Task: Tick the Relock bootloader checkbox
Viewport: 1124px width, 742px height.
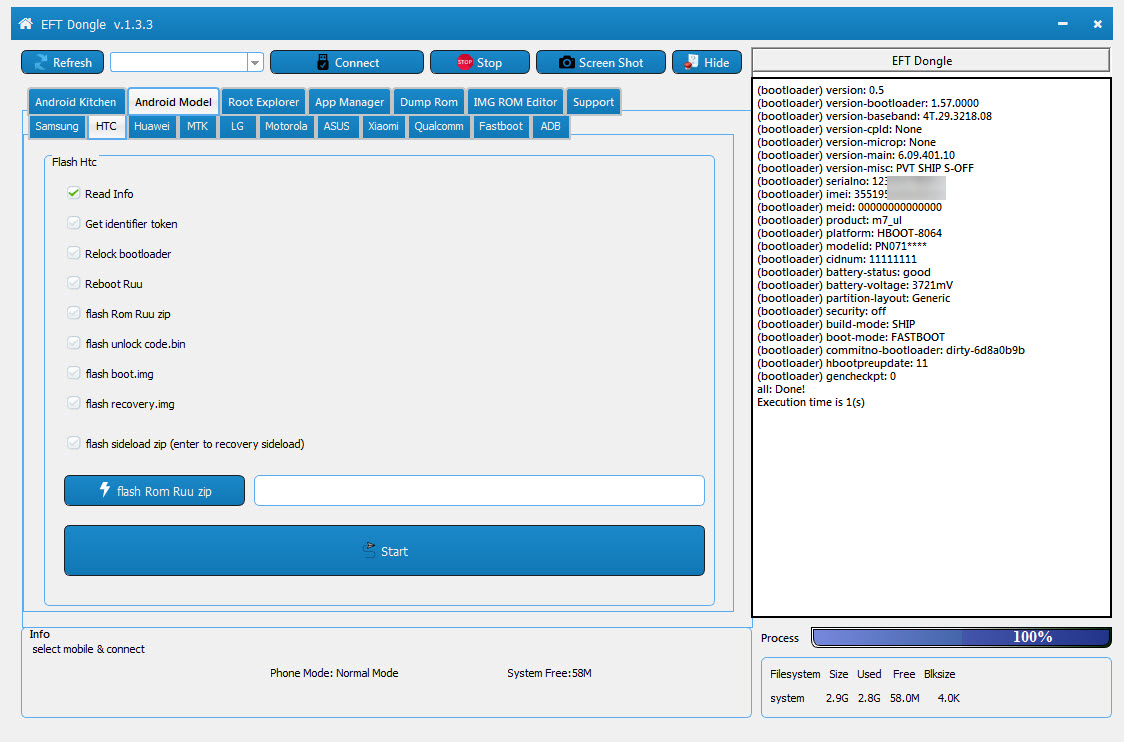Action: pos(73,253)
